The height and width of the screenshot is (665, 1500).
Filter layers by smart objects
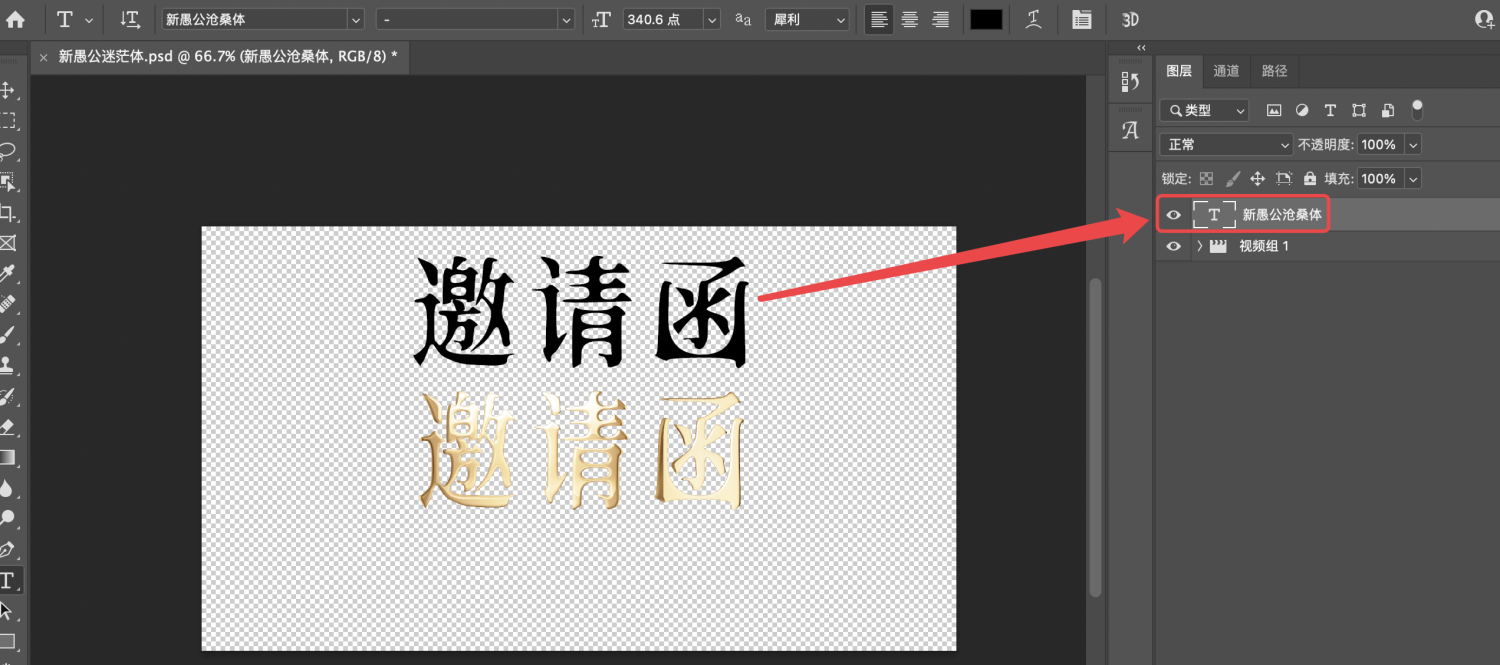1388,111
